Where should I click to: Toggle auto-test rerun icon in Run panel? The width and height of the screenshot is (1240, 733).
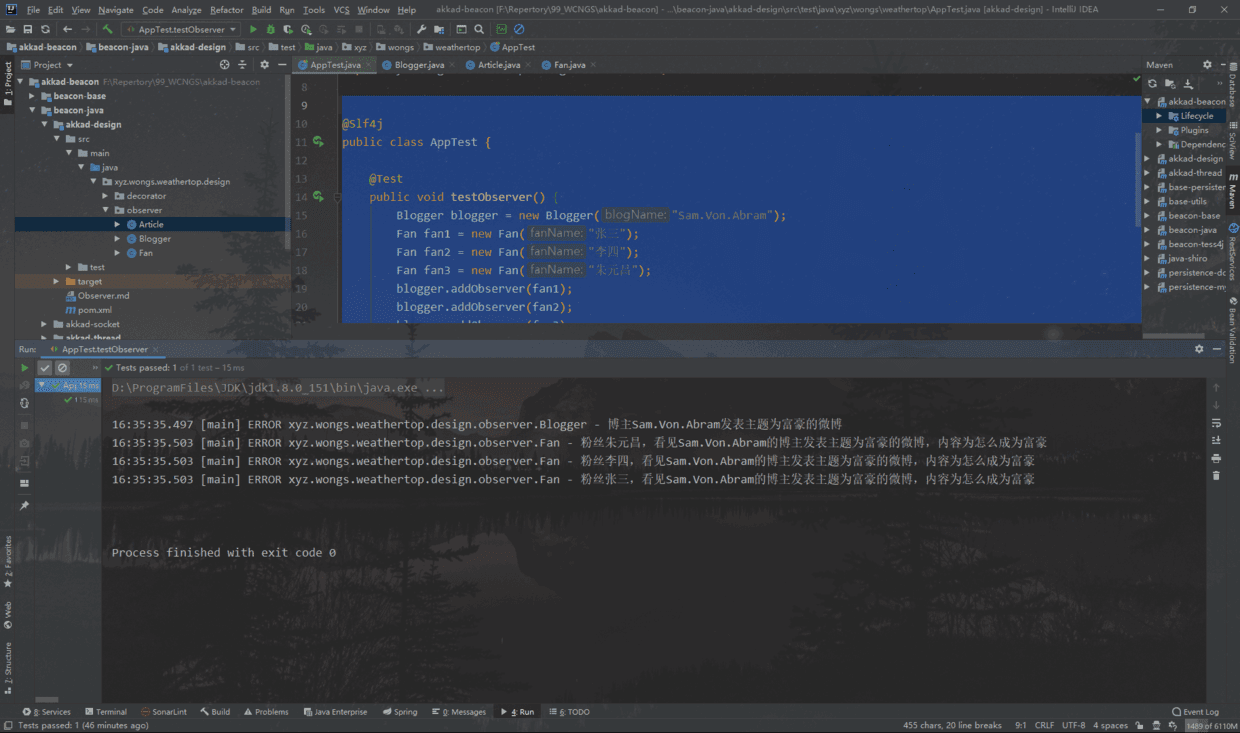pyautogui.click(x=25, y=403)
